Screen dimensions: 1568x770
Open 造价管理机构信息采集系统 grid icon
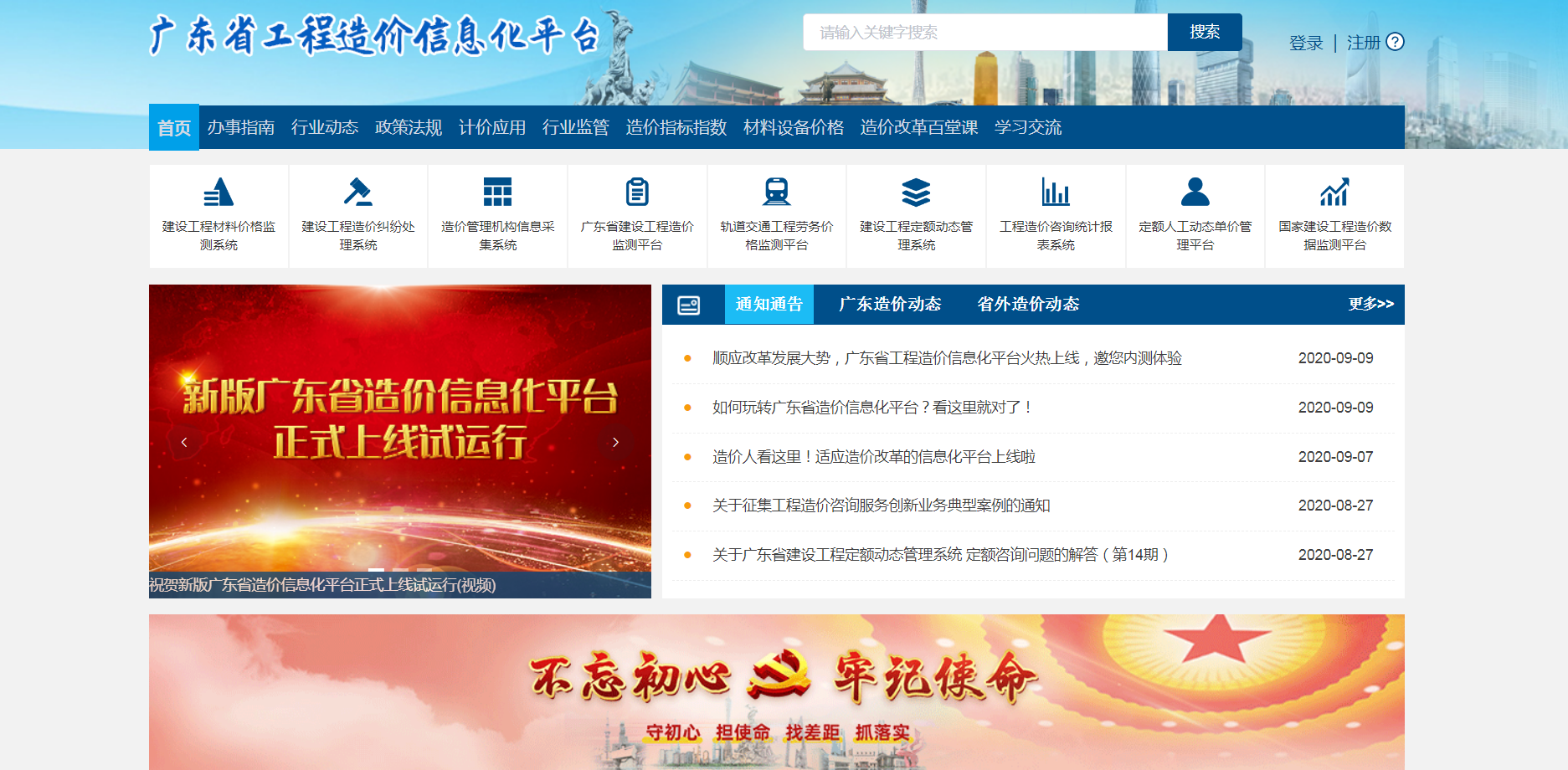click(497, 192)
